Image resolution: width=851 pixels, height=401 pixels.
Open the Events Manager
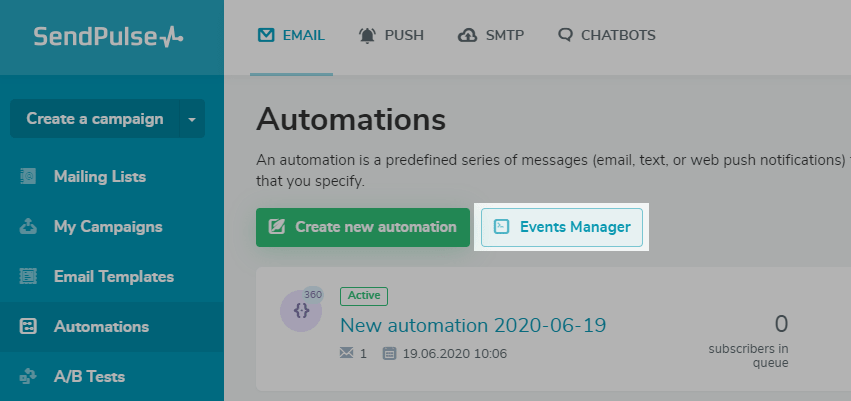tap(562, 227)
